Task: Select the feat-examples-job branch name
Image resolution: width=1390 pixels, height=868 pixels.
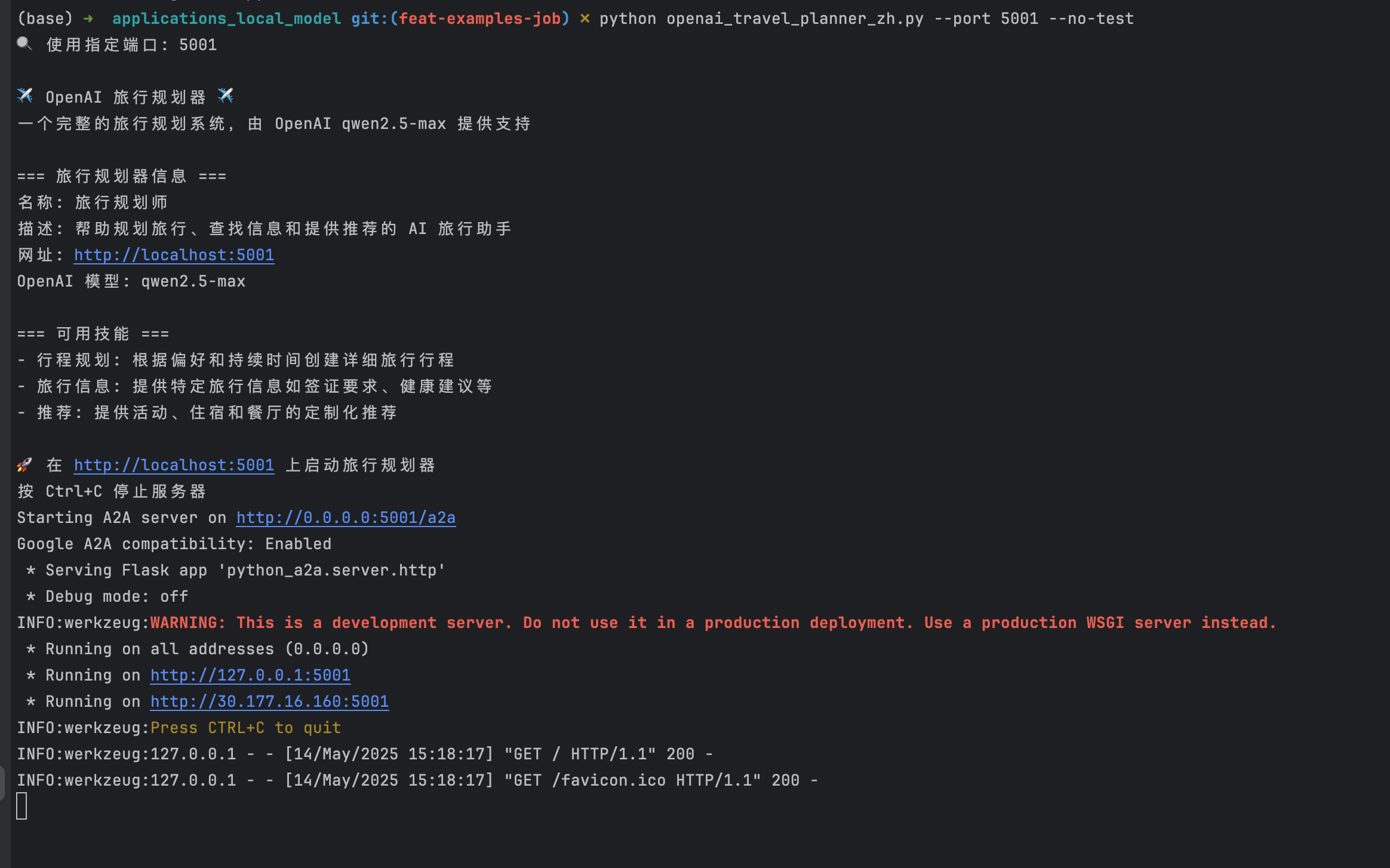Action: coord(482,18)
